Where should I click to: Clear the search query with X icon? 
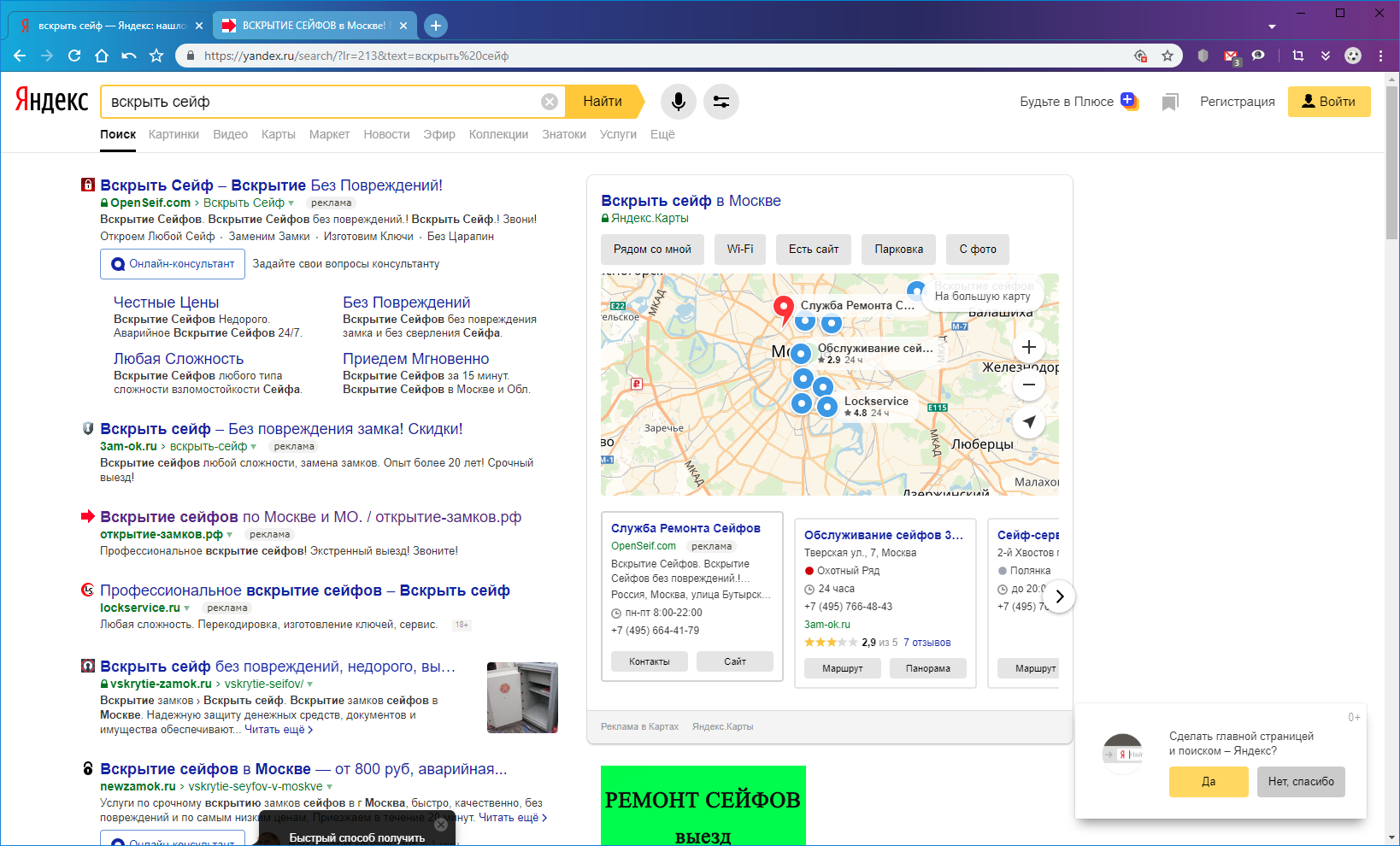(550, 102)
